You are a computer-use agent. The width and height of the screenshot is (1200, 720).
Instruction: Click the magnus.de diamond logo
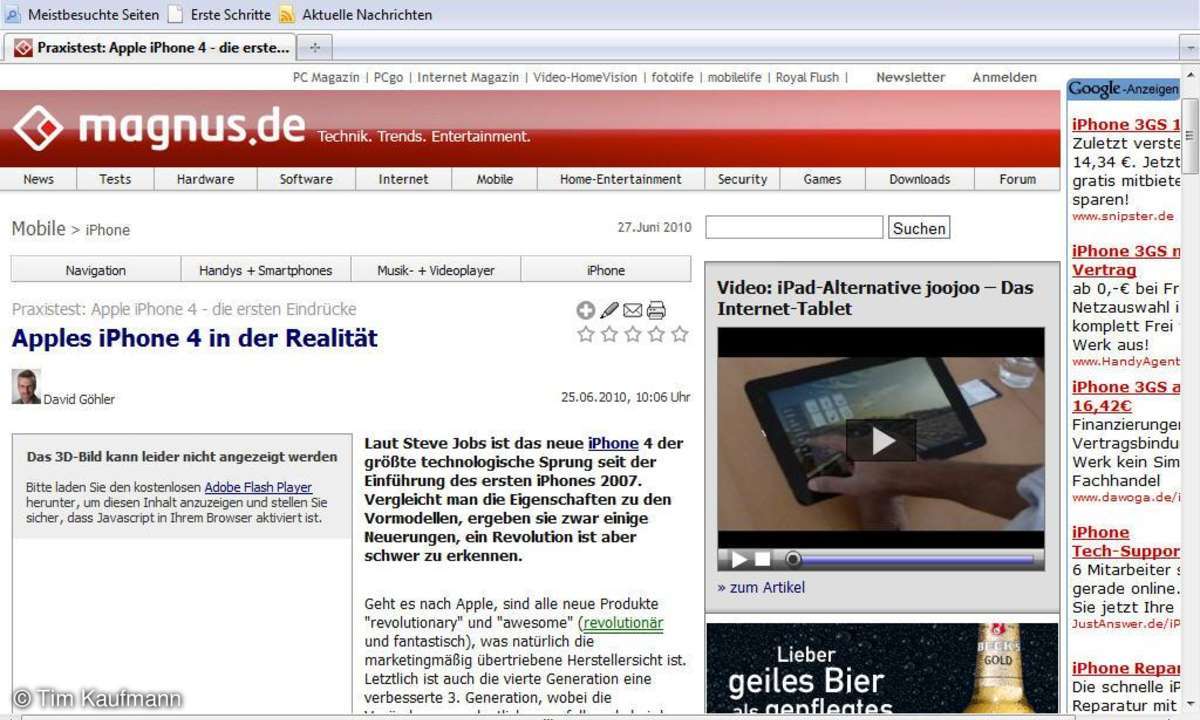click(39, 128)
